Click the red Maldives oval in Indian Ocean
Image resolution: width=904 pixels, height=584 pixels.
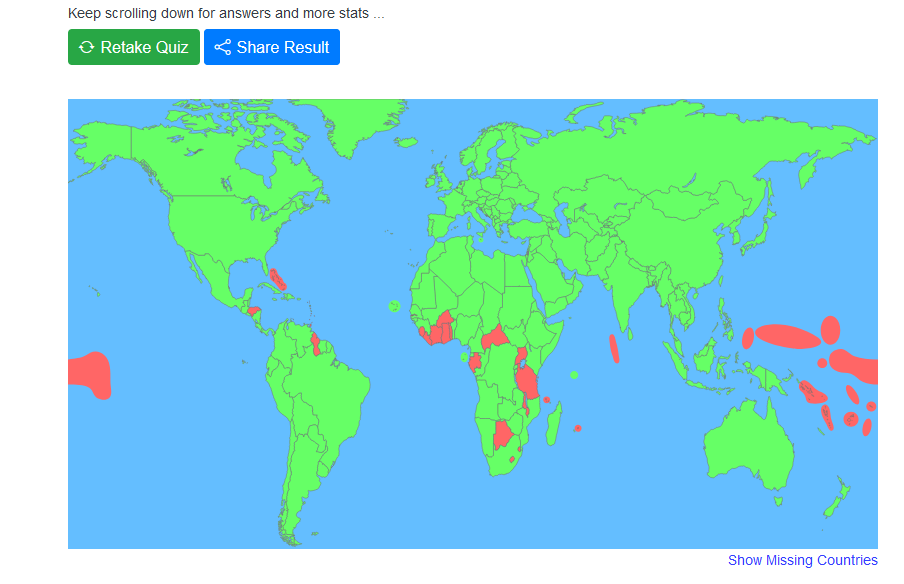point(615,348)
